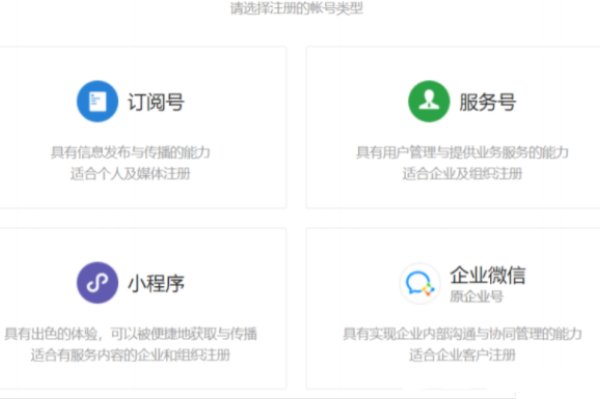Click the 原企业号 subtitle text

tap(476, 296)
